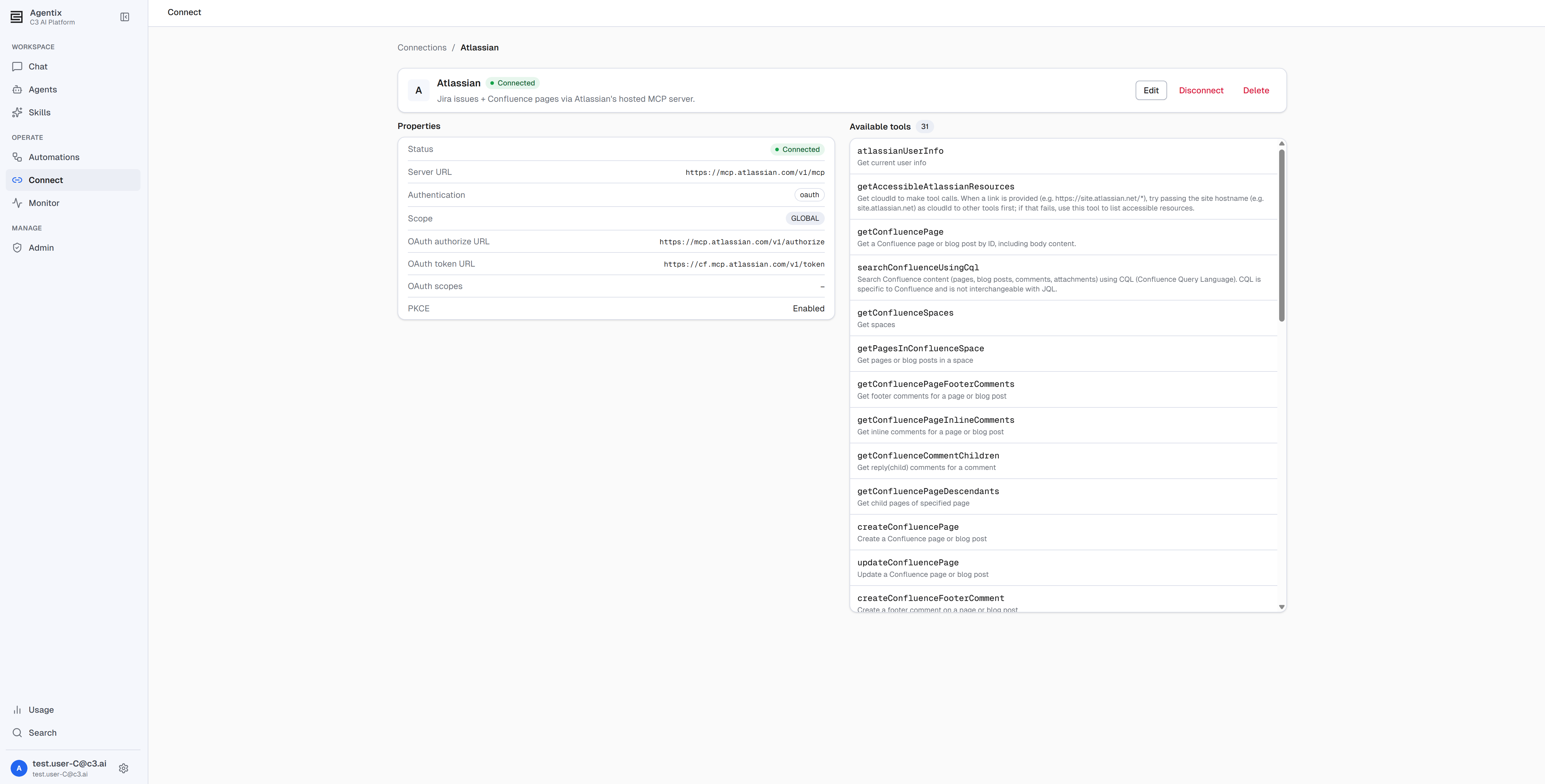This screenshot has width=1545, height=784.
Task: Click the Agentix logo icon
Action: [x=17, y=17]
